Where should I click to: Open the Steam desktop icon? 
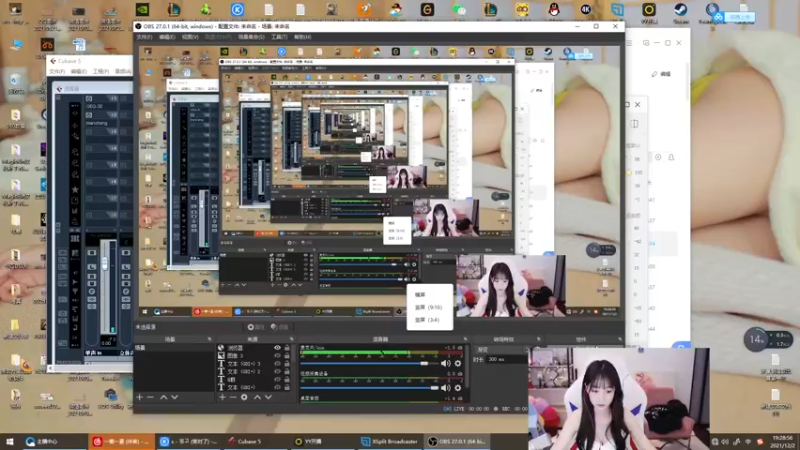coord(681,10)
